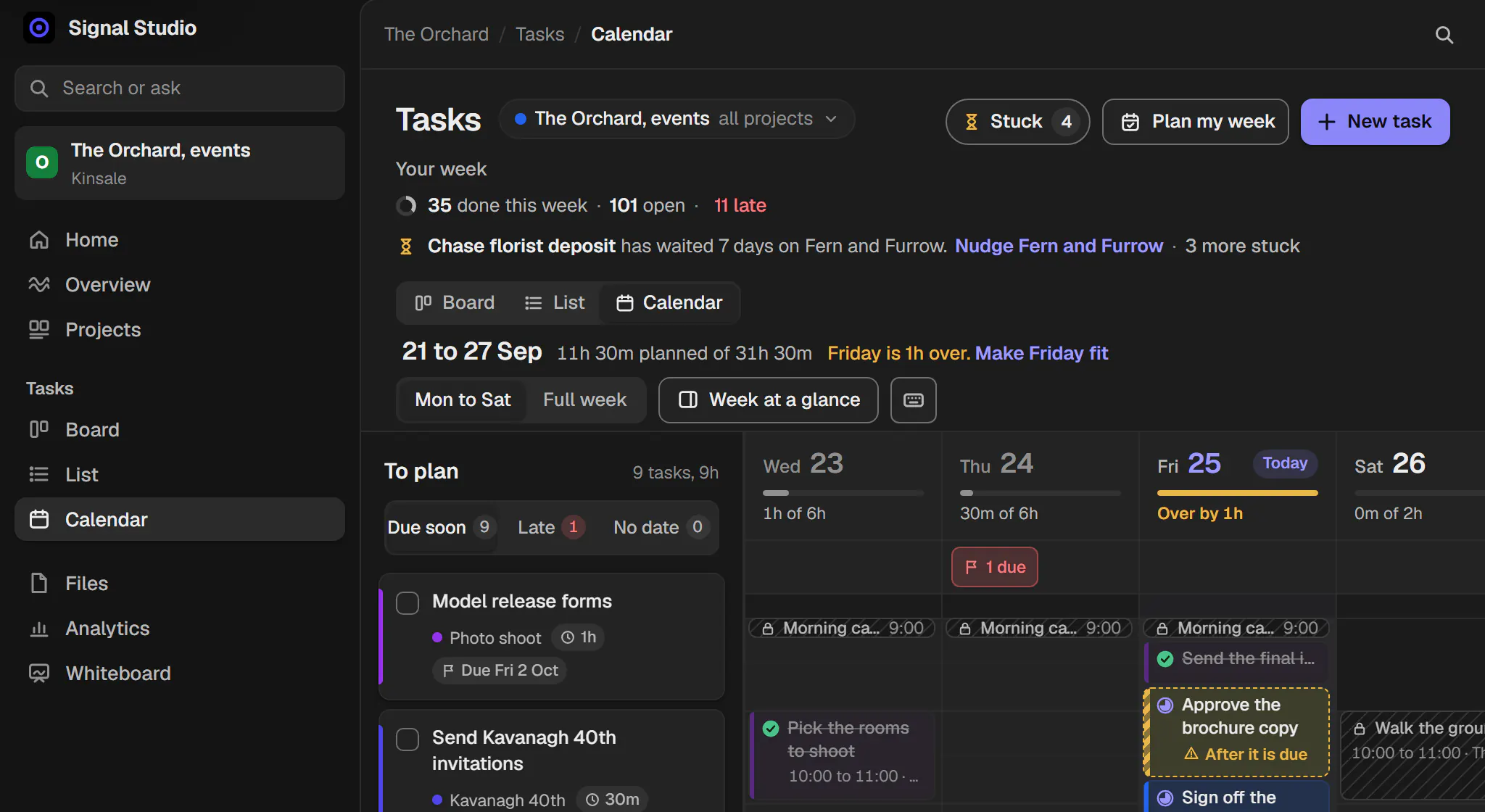Select Calendar in the sidebar

pyautogui.click(x=179, y=520)
